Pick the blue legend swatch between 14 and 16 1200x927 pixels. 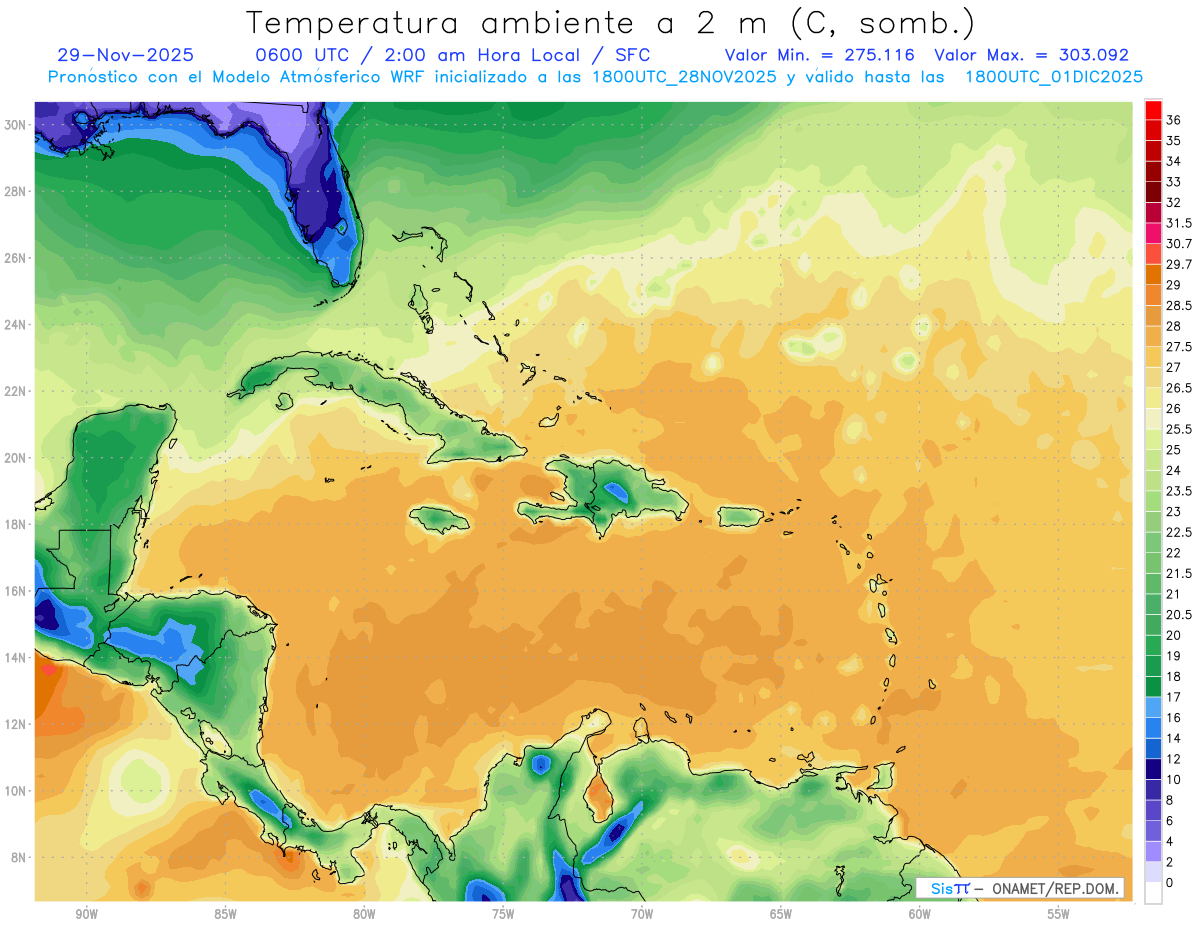click(1153, 727)
